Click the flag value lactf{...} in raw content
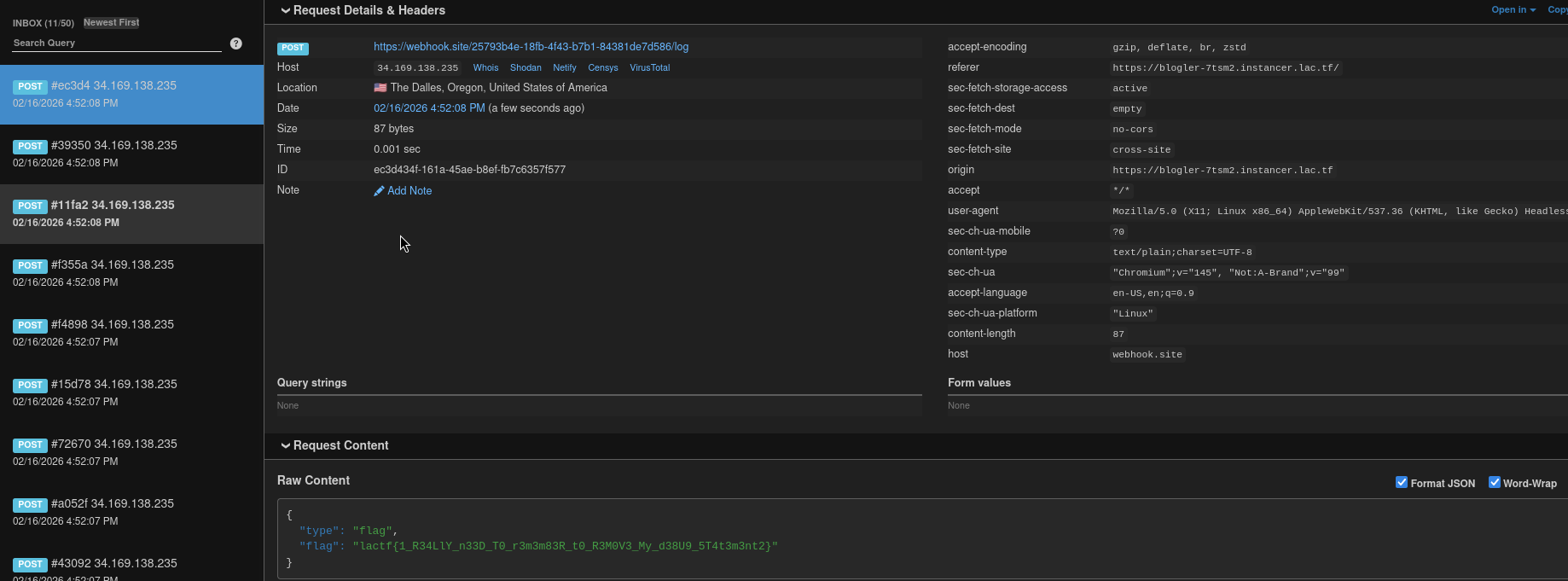 566,546
